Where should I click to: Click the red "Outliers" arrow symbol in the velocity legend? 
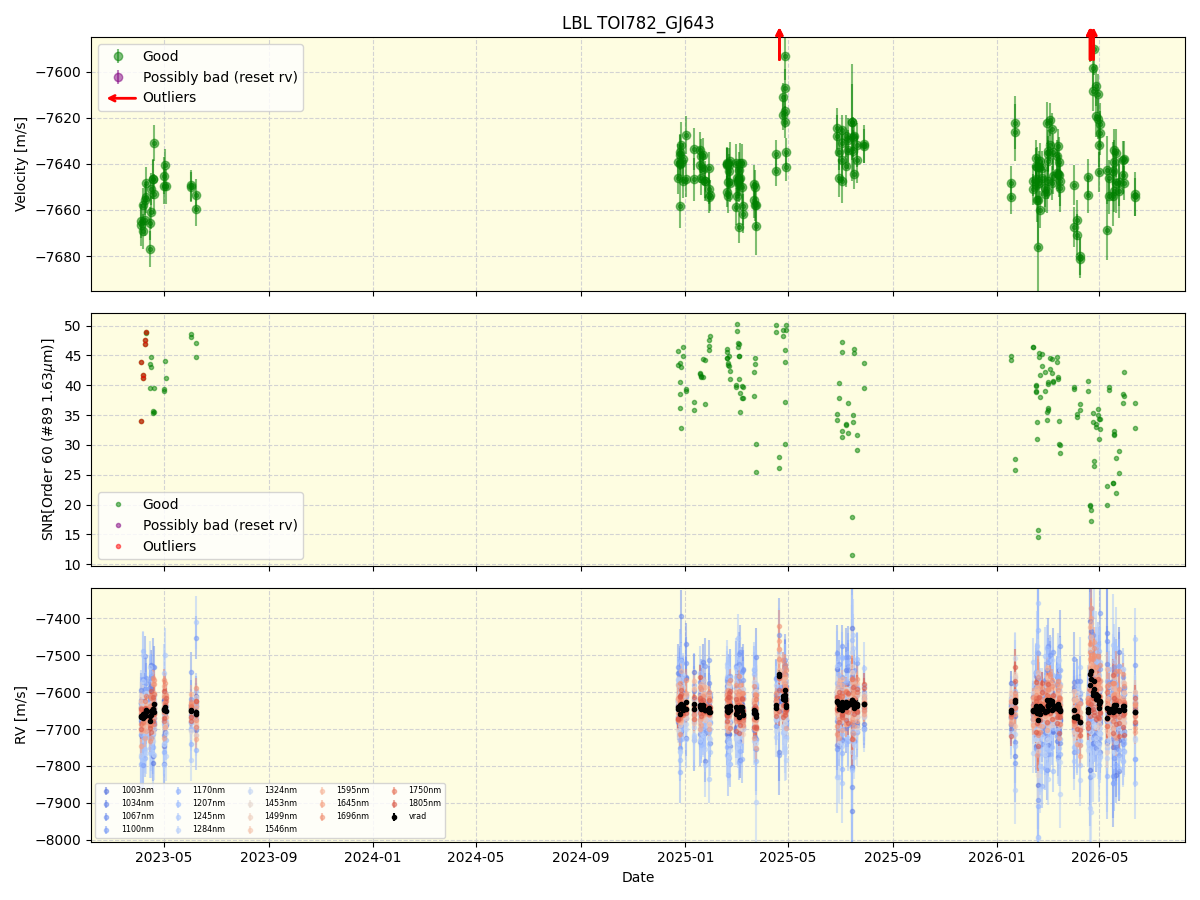122,98
